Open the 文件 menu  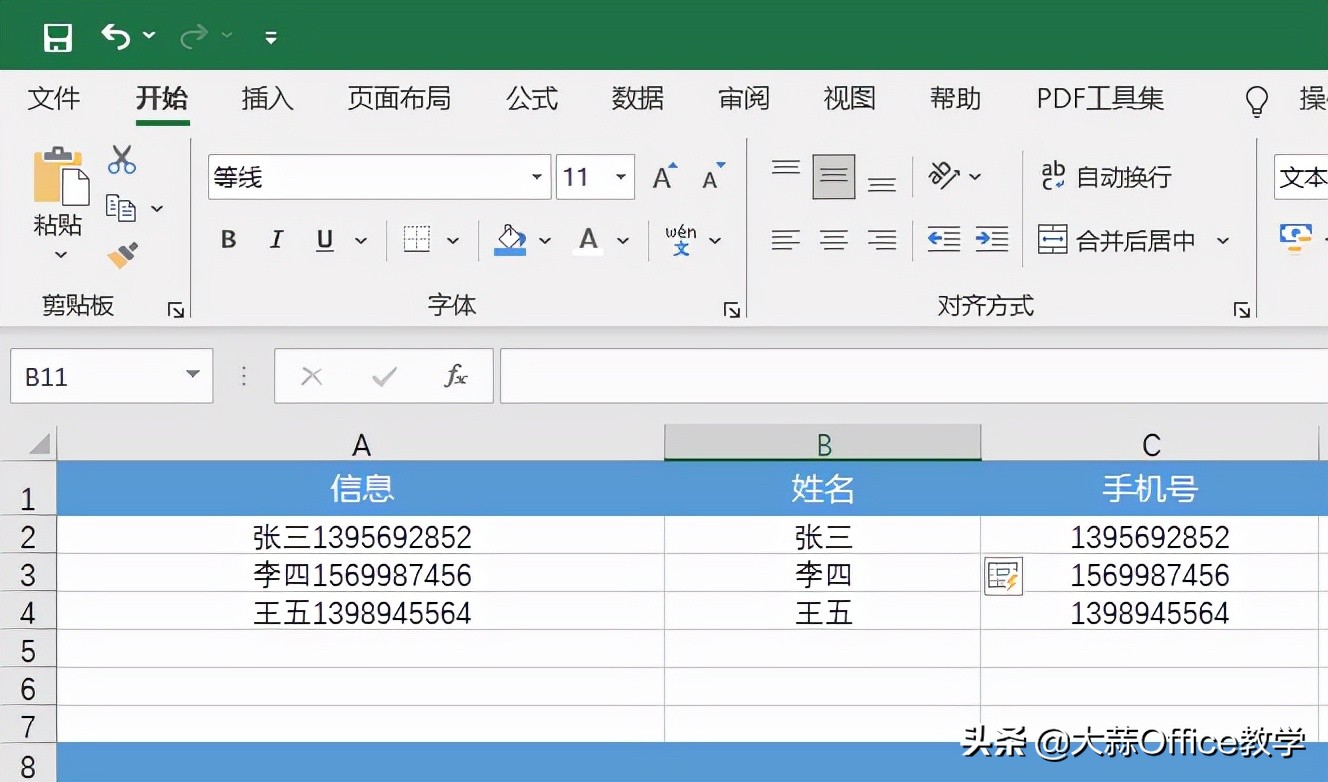point(54,99)
